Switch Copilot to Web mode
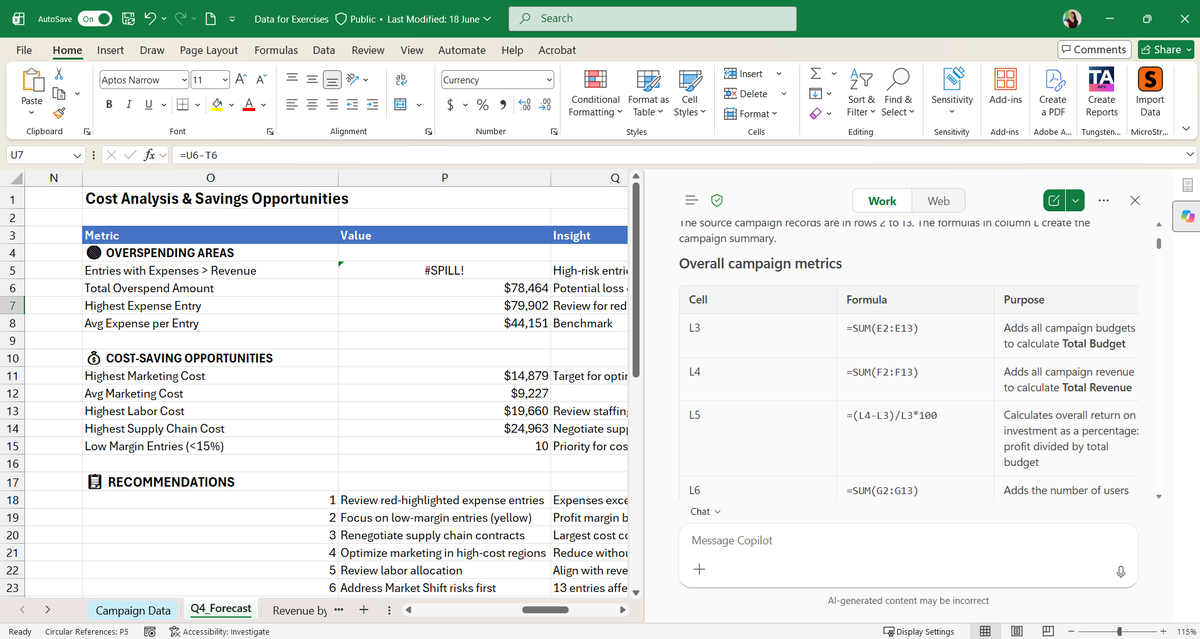 [939, 201]
